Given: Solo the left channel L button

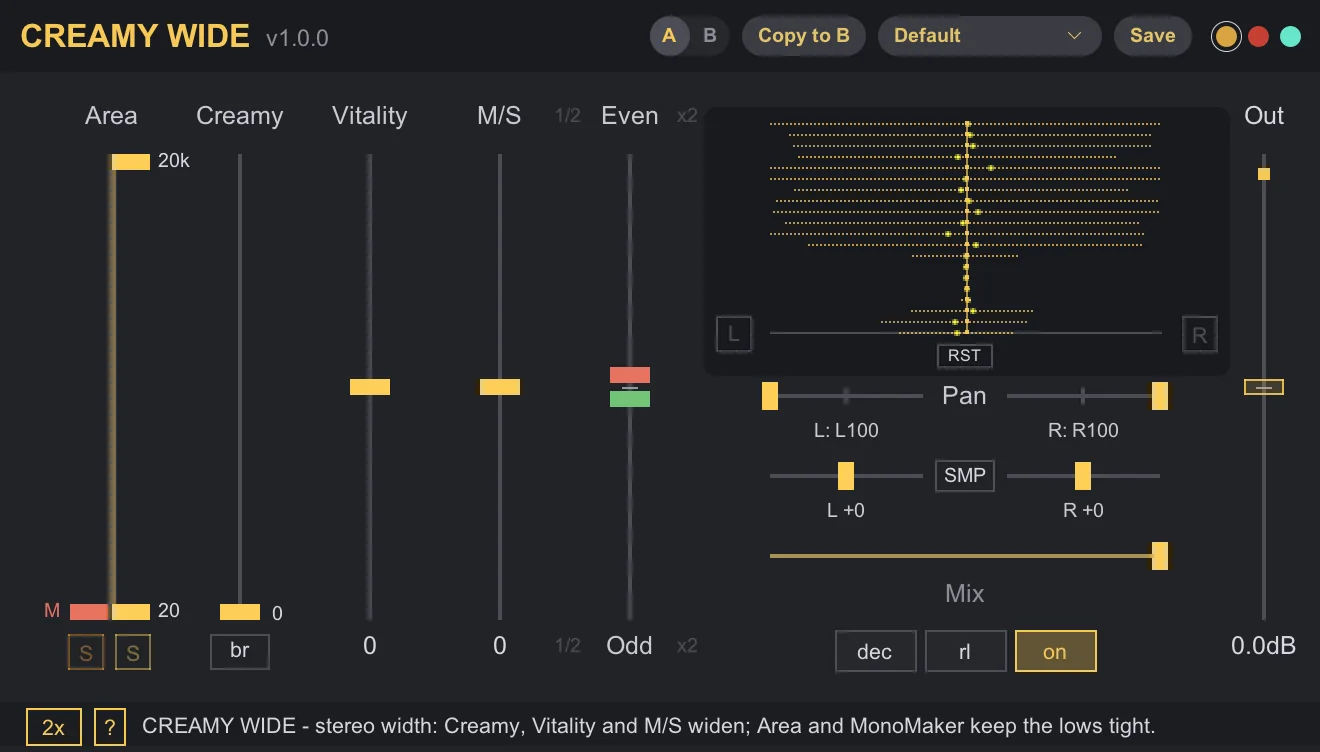Looking at the screenshot, I should click(734, 334).
